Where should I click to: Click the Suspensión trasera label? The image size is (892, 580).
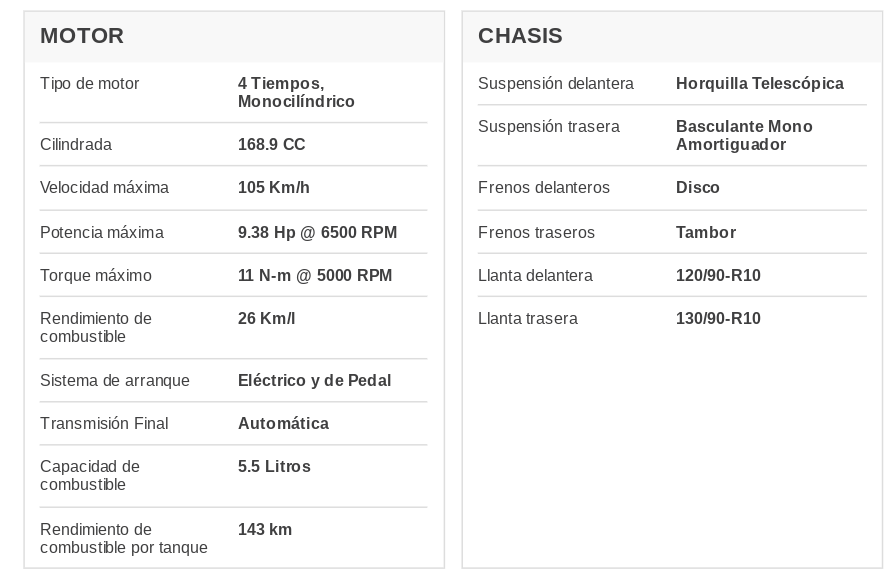click(548, 127)
